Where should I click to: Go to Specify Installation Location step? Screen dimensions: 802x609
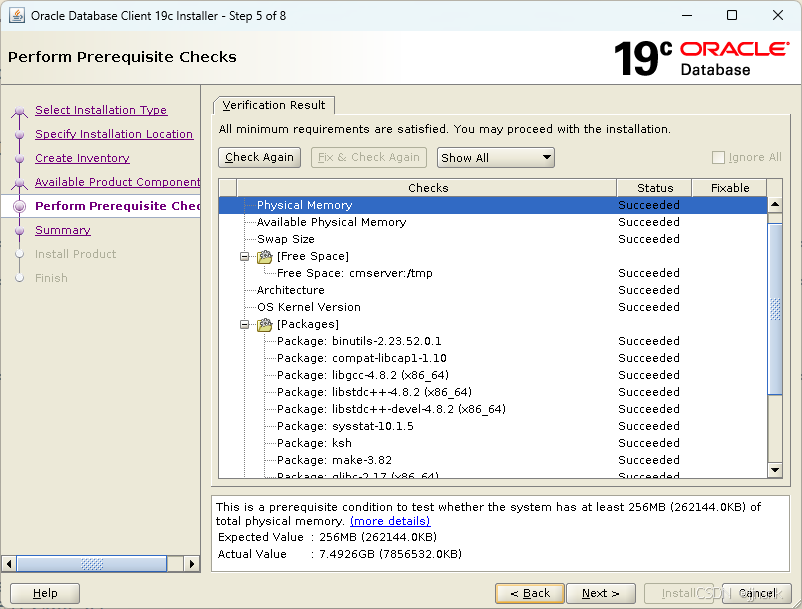[x=114, y=134]
